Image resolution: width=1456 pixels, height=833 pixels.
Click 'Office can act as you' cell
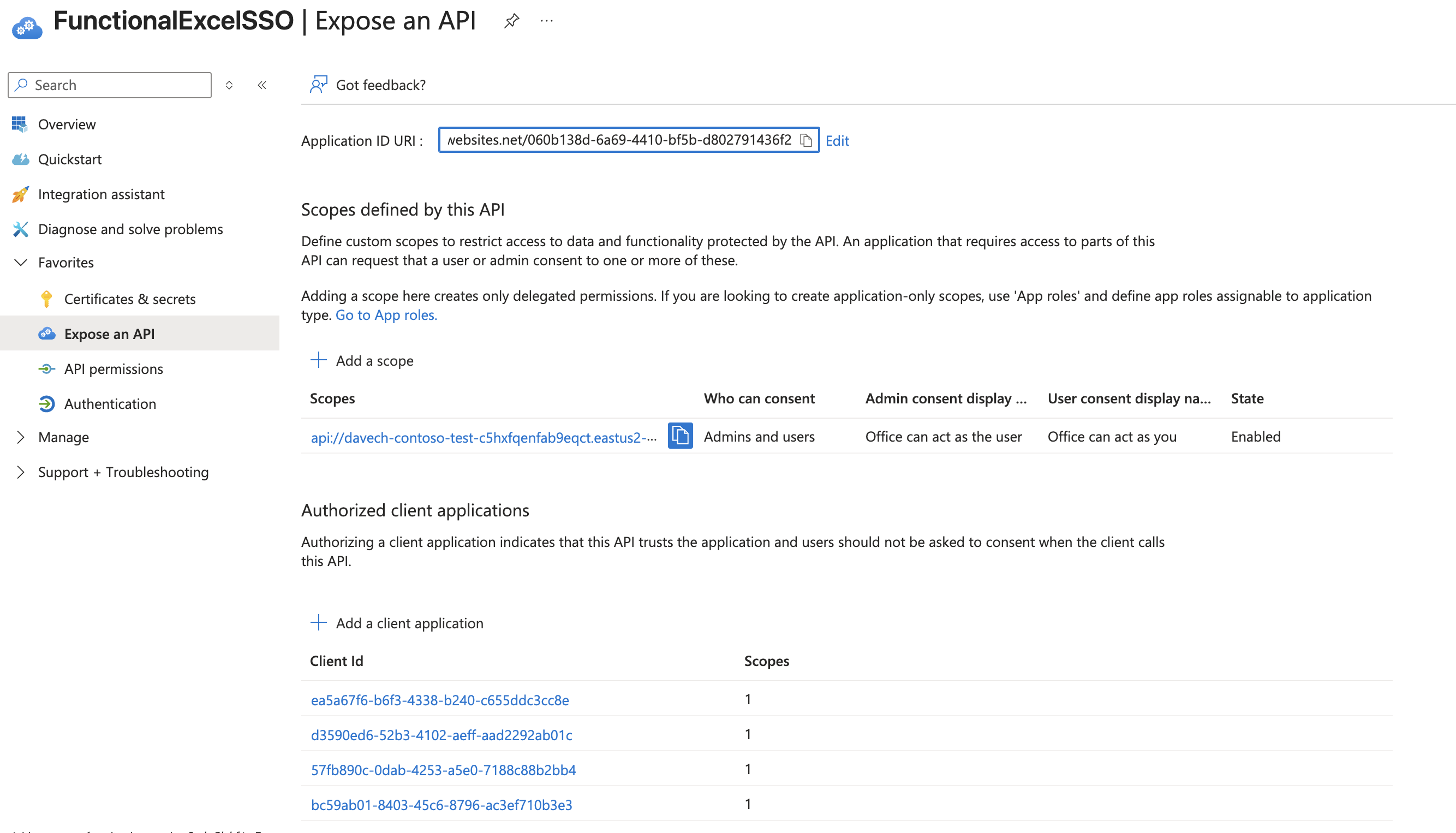click(1112, 437)
